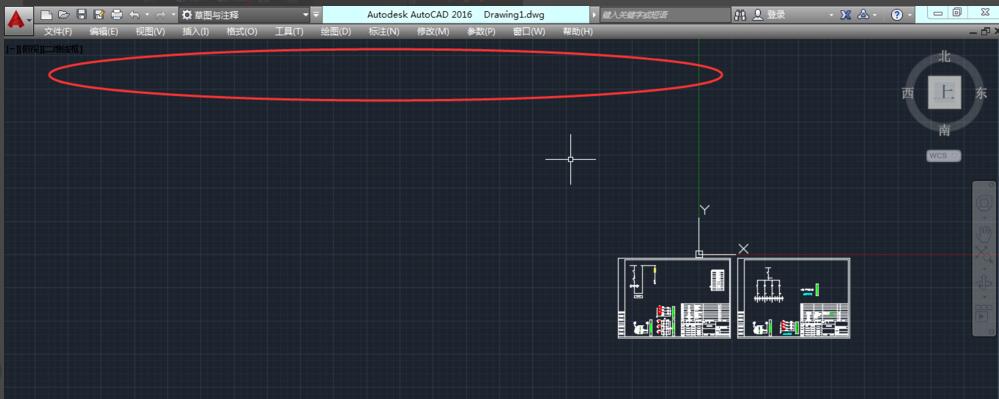Open the sign-in dropdown arrow

(x=831, y=14)
